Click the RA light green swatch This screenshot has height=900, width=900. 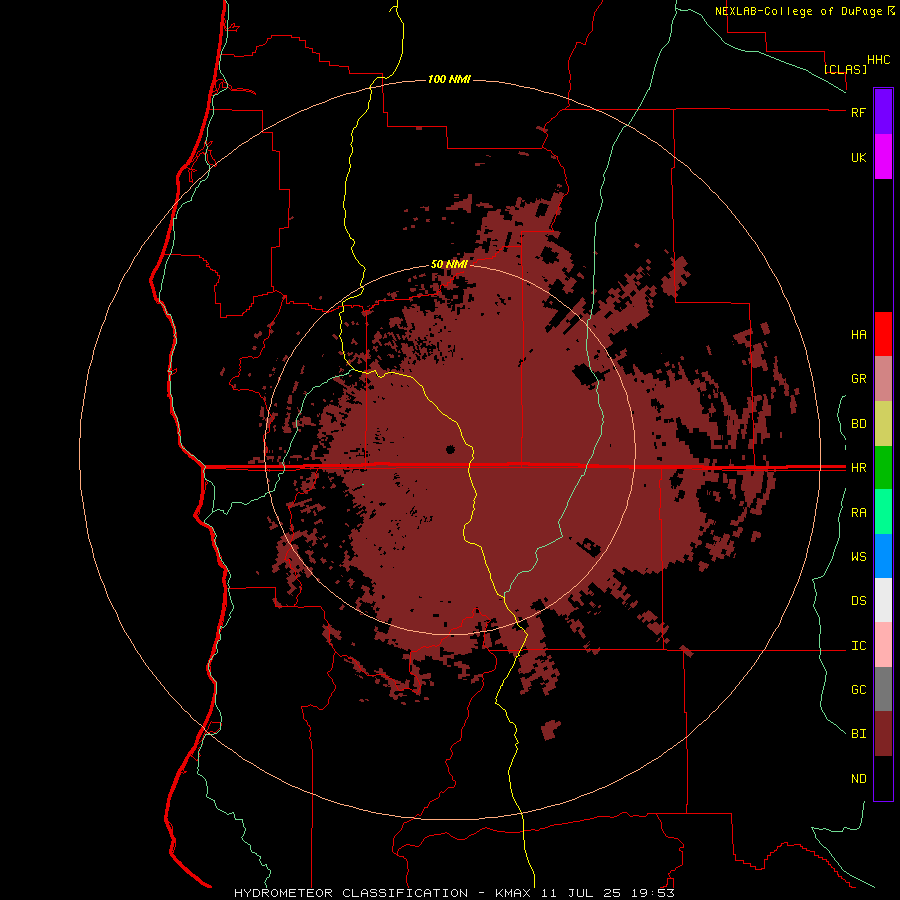(x=883, y=512)
